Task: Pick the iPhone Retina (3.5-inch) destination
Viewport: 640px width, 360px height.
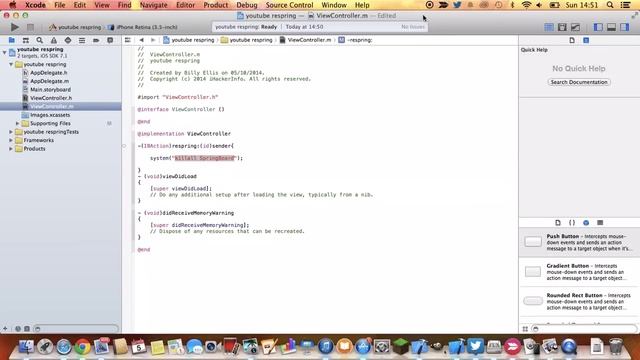Action: tap(143, 27)
